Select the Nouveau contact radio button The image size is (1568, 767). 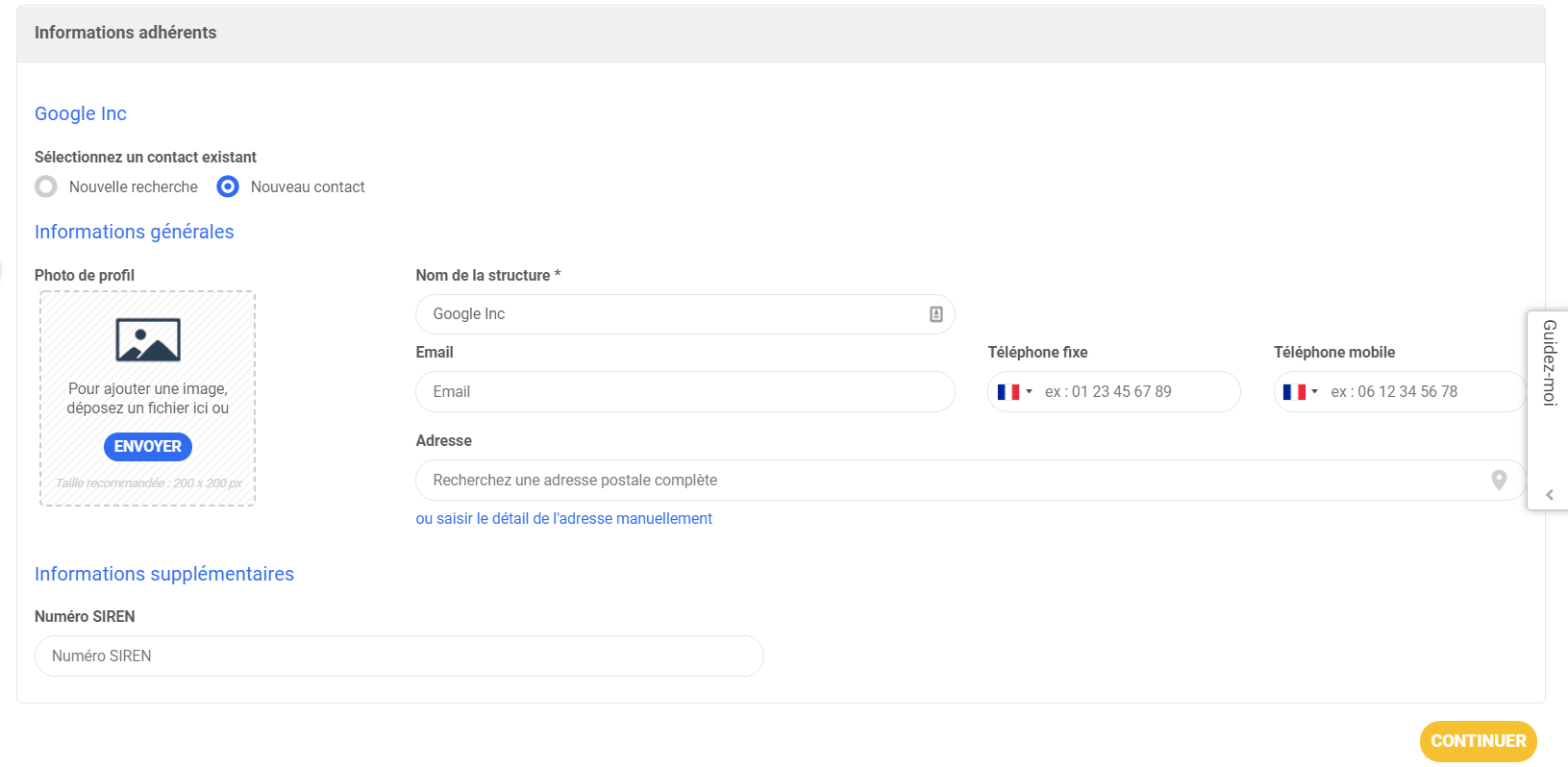click(x=228, y=186)
